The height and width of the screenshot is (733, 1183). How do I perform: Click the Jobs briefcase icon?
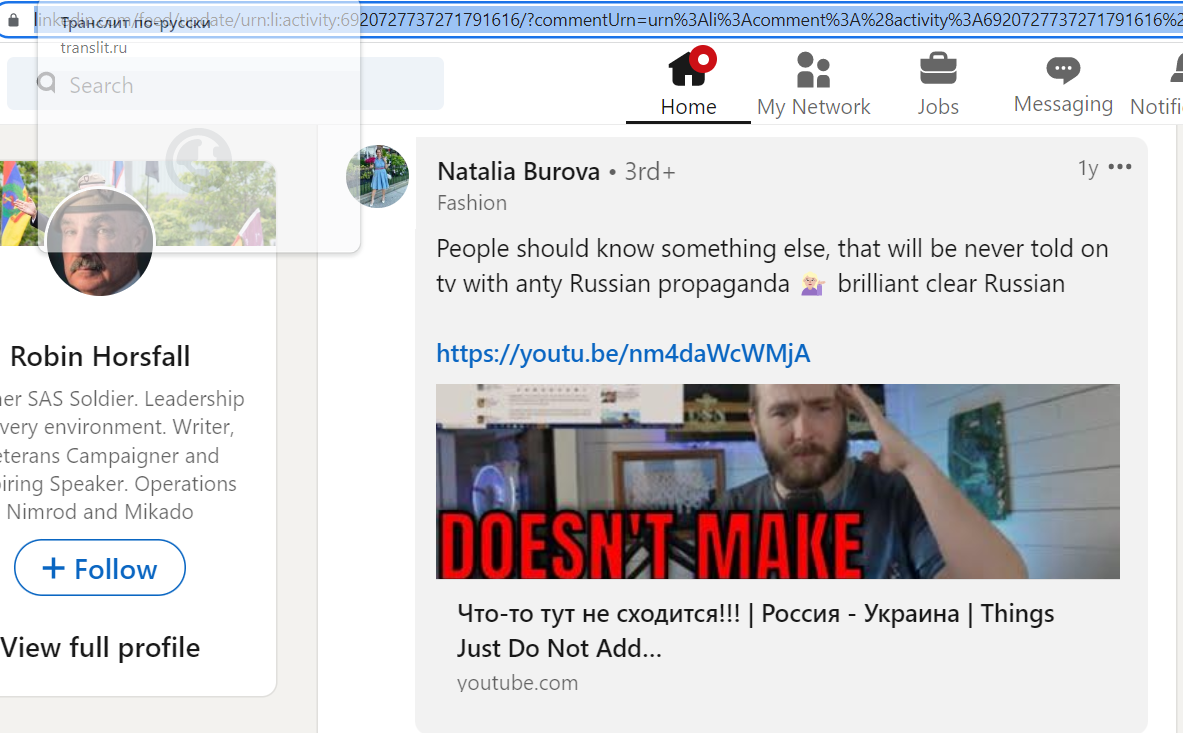point(938,69)
